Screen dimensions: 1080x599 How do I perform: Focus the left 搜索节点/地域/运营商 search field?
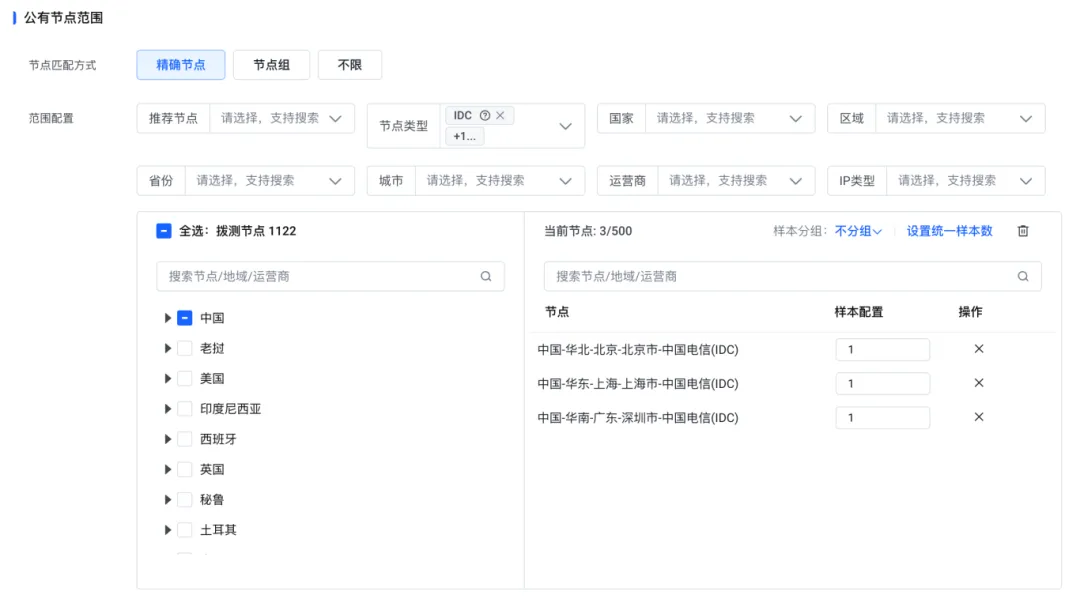coord(330,276)
